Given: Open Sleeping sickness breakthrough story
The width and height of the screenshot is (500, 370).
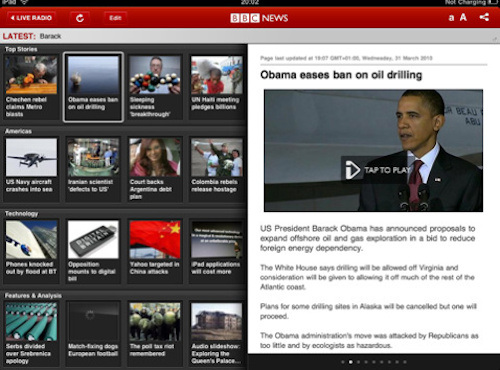Looking at the screenshot, I should [155, 87].
